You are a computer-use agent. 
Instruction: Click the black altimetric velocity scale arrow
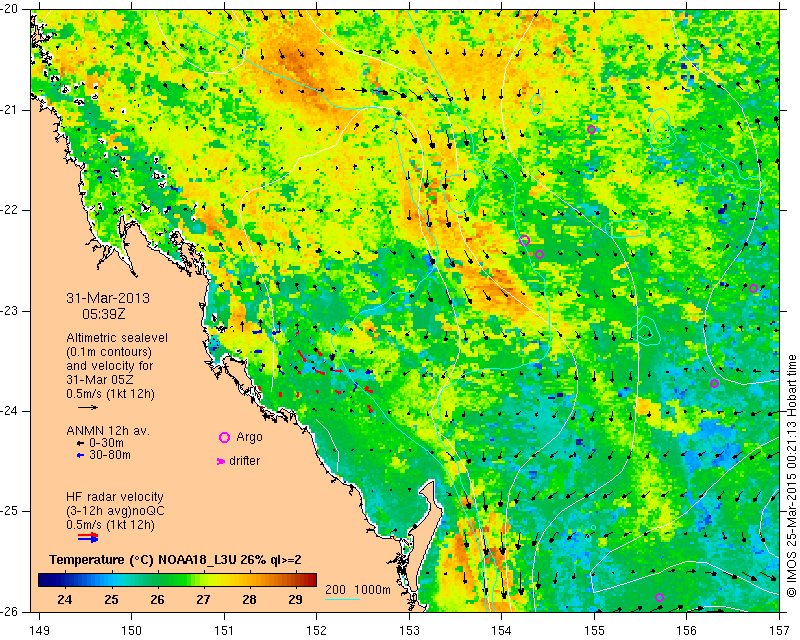coord(87,407)
